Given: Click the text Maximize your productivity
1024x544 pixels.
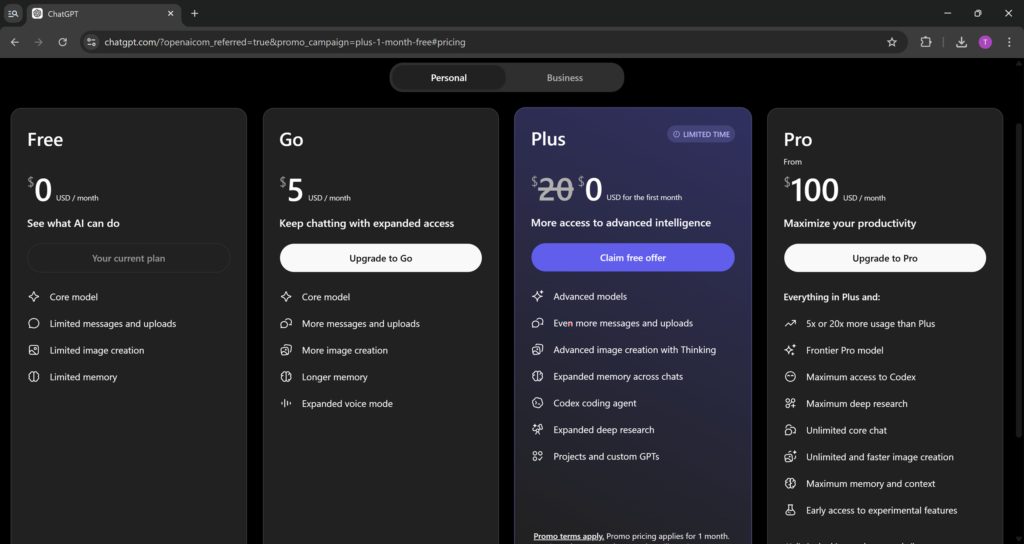Looking at the screenshot, I should 850,223.
